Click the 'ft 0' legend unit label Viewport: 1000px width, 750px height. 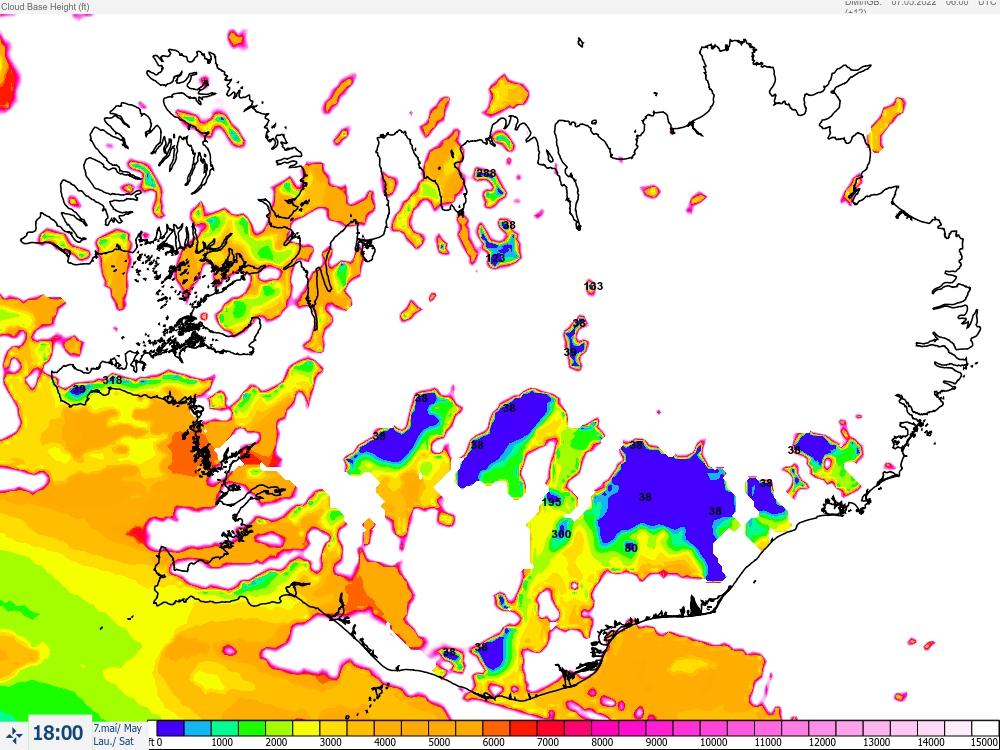pos(155,742)
